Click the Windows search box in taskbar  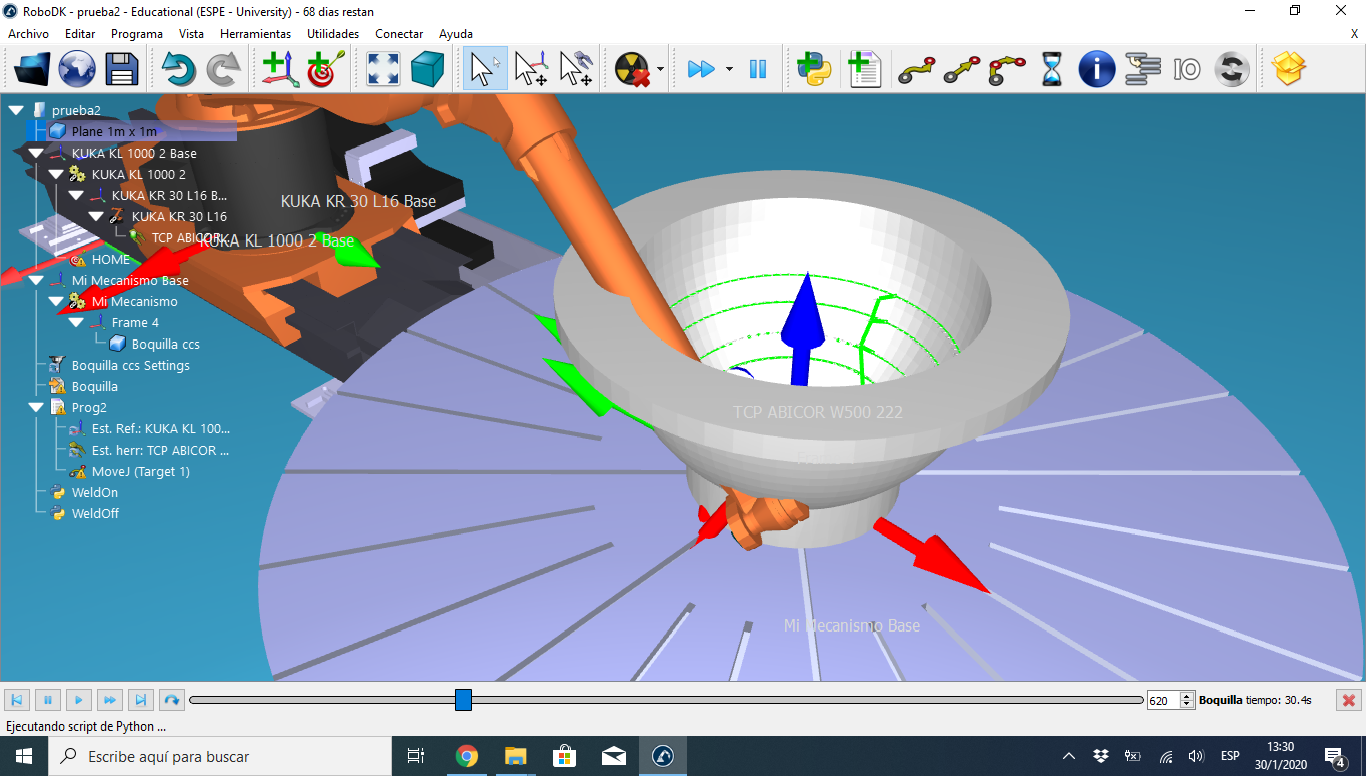(x=220, y=757)
